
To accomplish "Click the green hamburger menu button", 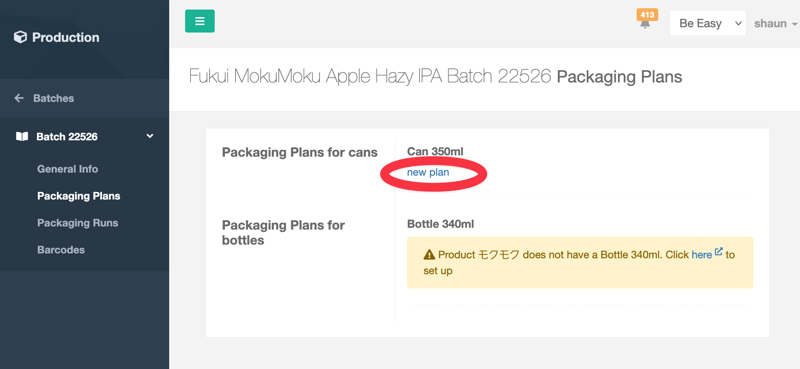I will click(x=199, y=21).
